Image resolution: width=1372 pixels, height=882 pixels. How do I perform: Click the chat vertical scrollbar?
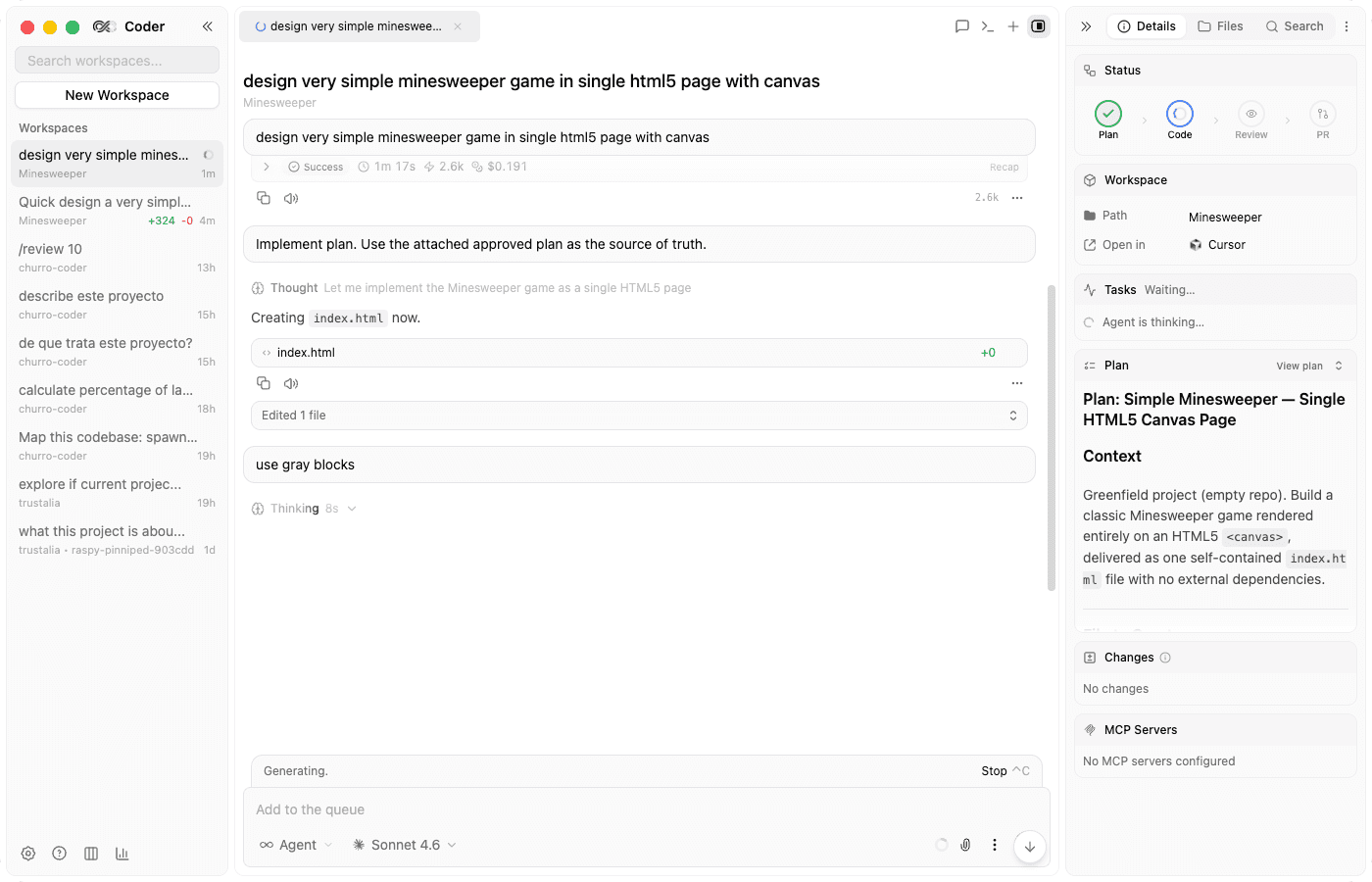[1052, 436]
